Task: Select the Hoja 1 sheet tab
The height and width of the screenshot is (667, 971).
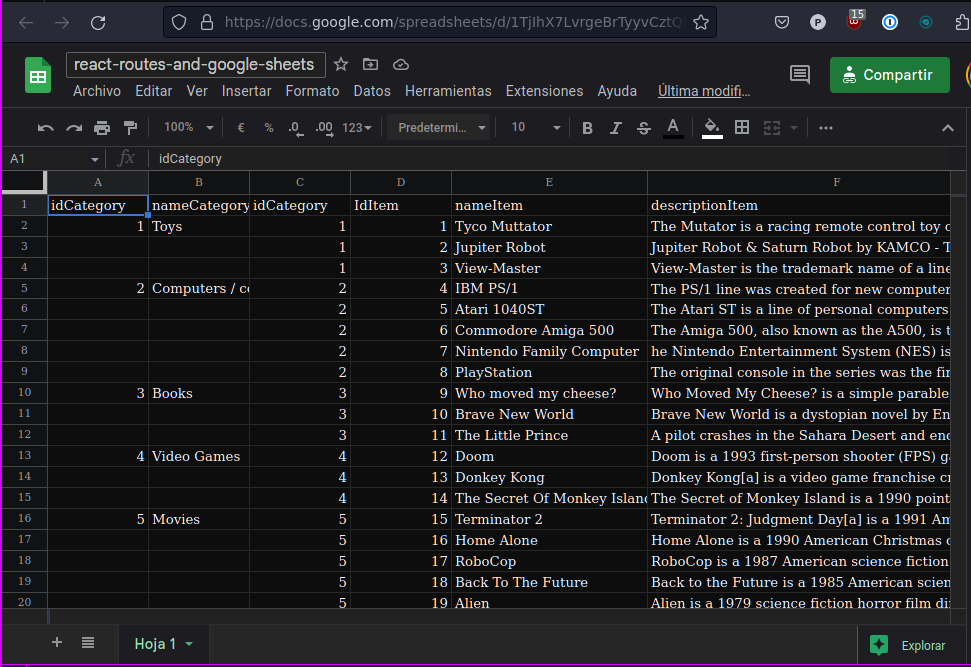Action: 163,644
